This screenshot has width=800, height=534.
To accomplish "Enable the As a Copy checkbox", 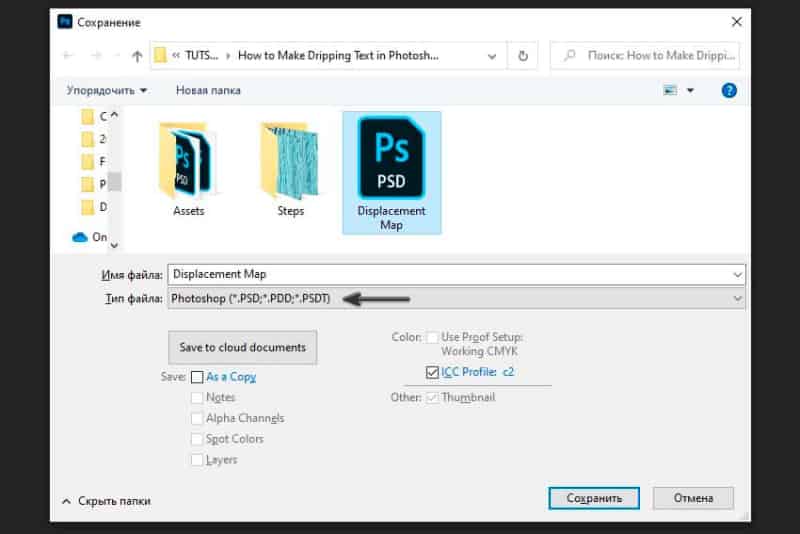I will click(x=197, y=377).
